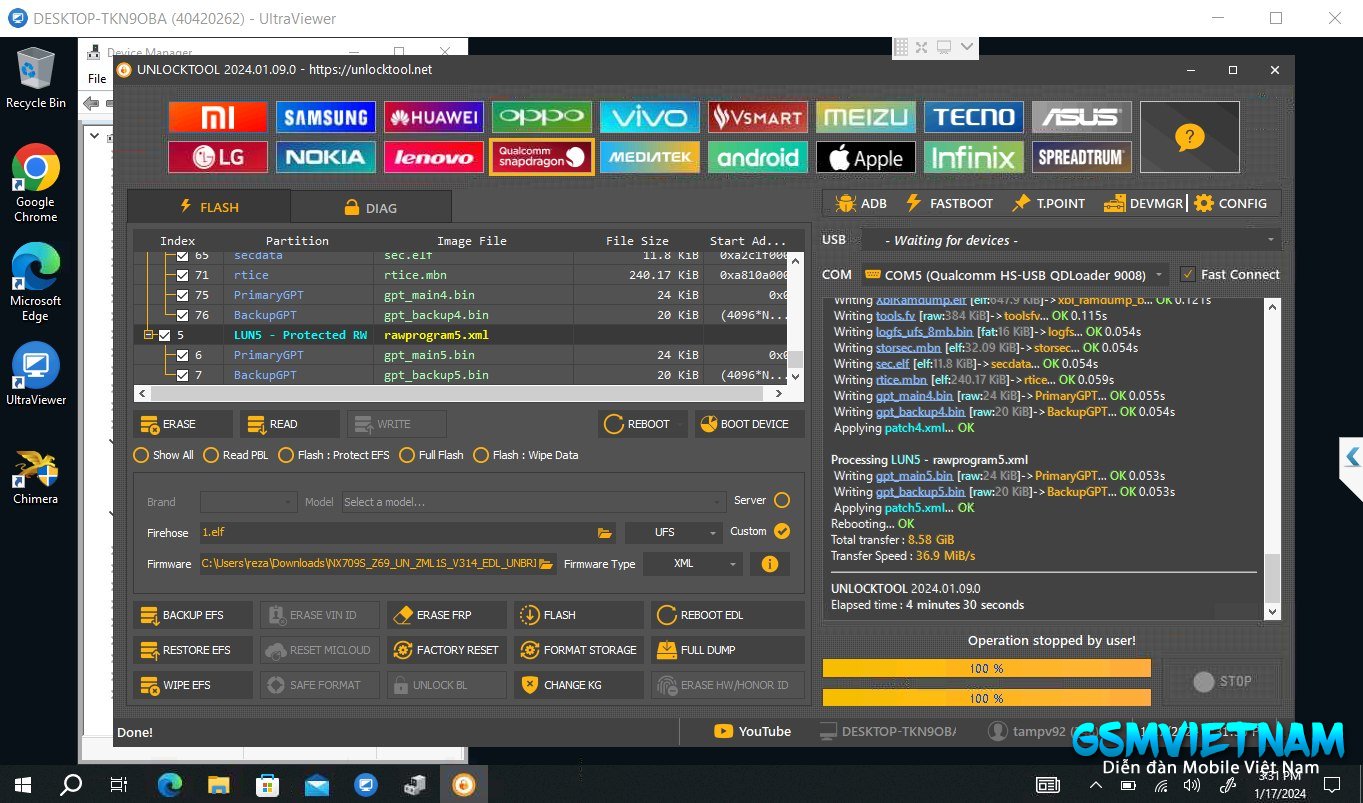Click the upper 100 % progress bar
This screenshot has height=803, width=1363.
tap(986, 668)
